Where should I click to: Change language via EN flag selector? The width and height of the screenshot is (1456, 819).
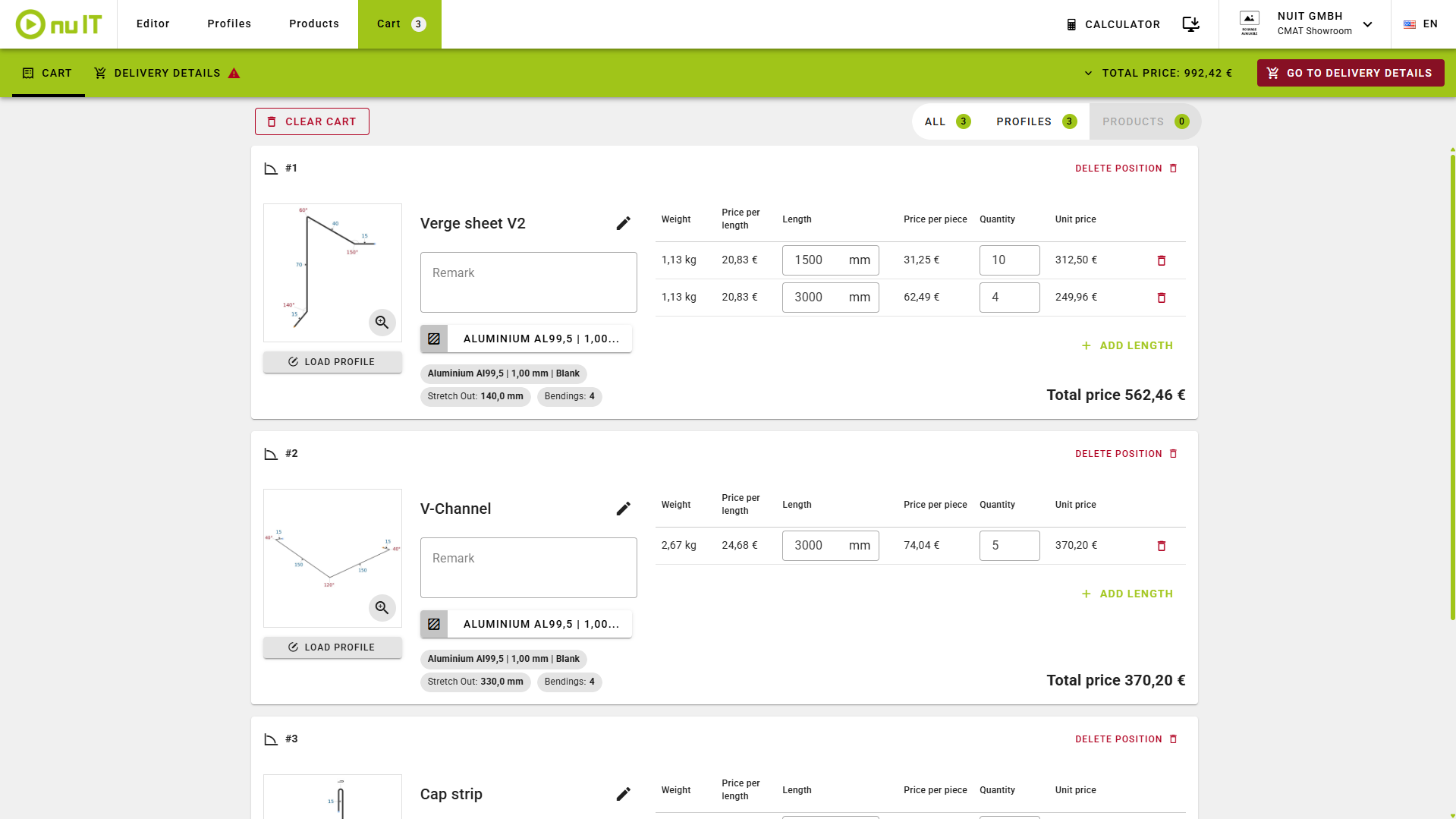point(1420,24)
